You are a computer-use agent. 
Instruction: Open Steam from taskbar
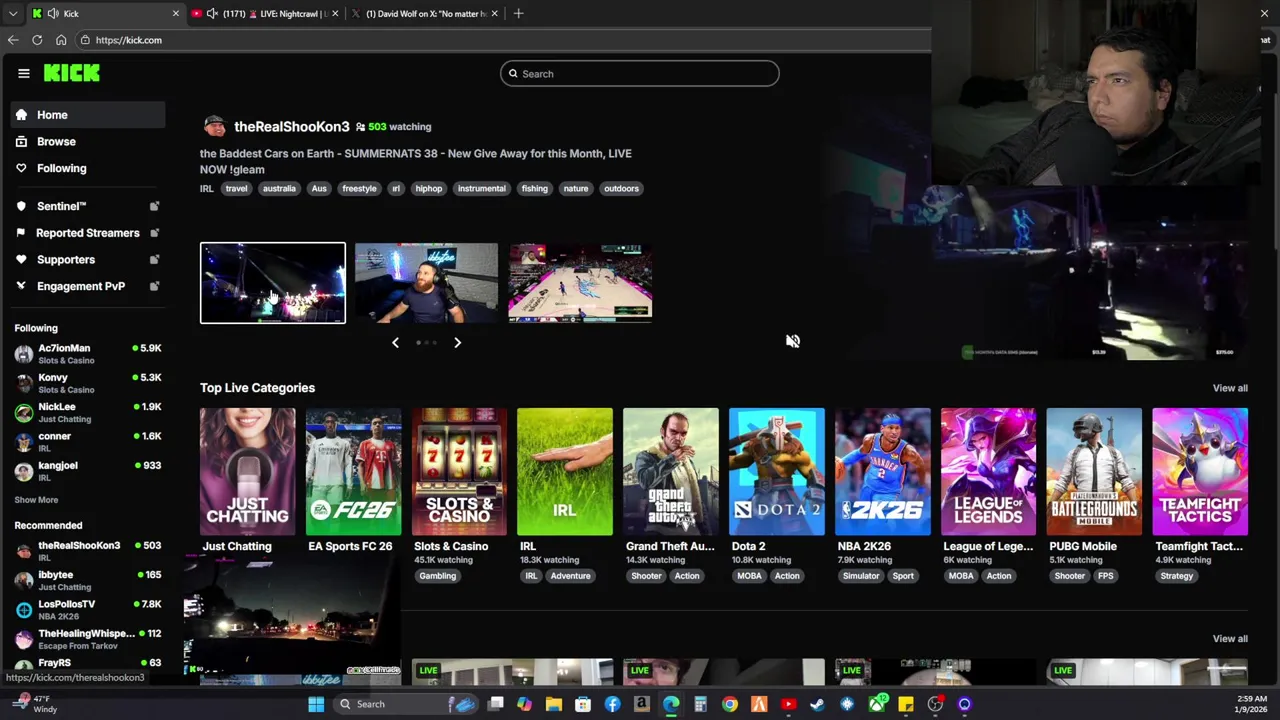817,704
